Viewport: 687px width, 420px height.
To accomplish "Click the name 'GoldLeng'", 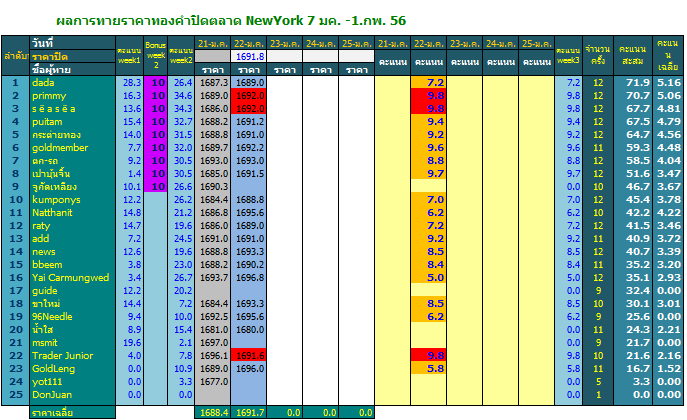I will pos(53,369).
